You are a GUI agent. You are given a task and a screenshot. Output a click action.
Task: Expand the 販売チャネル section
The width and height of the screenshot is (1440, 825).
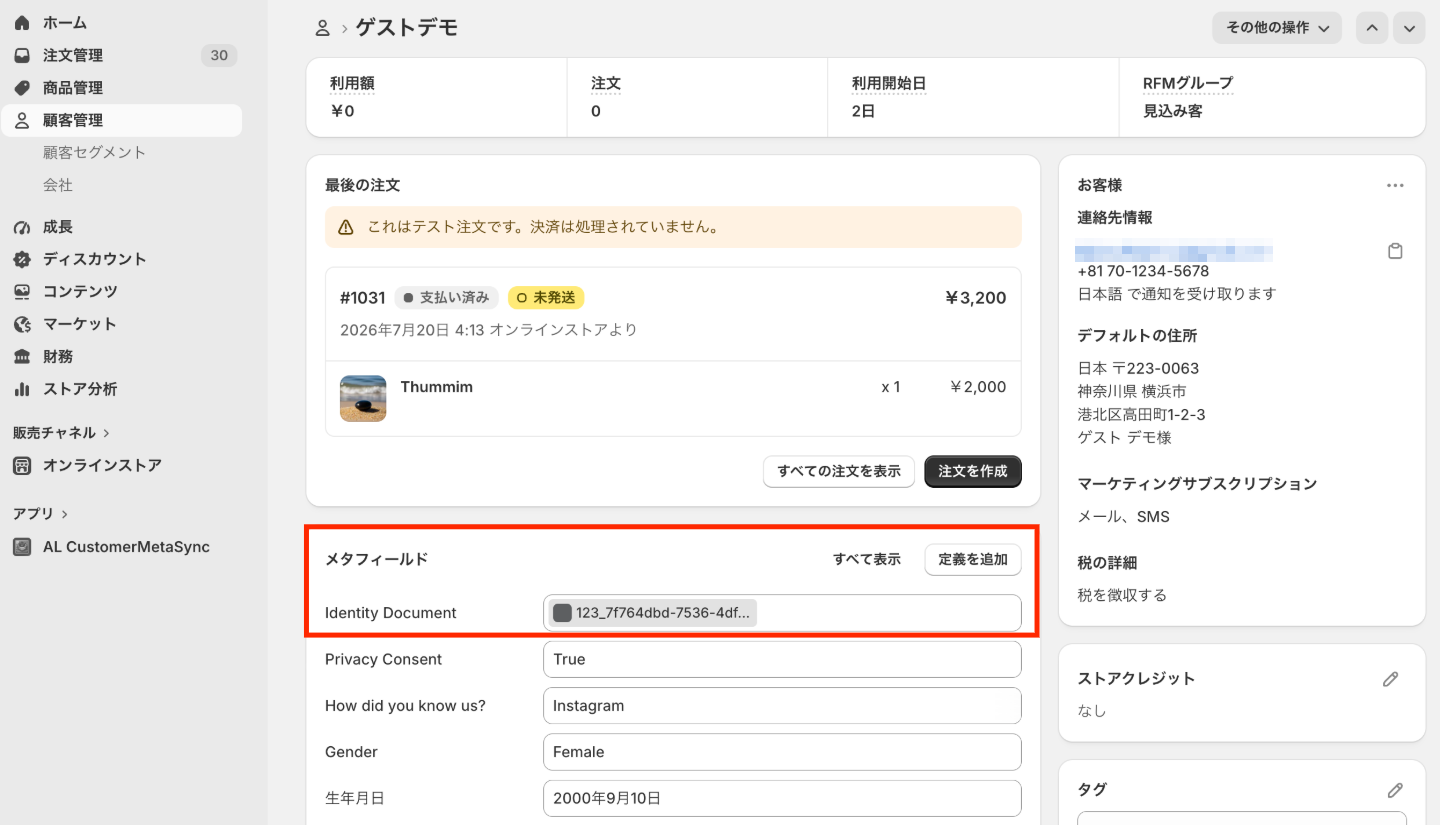(x=62, y=433)
